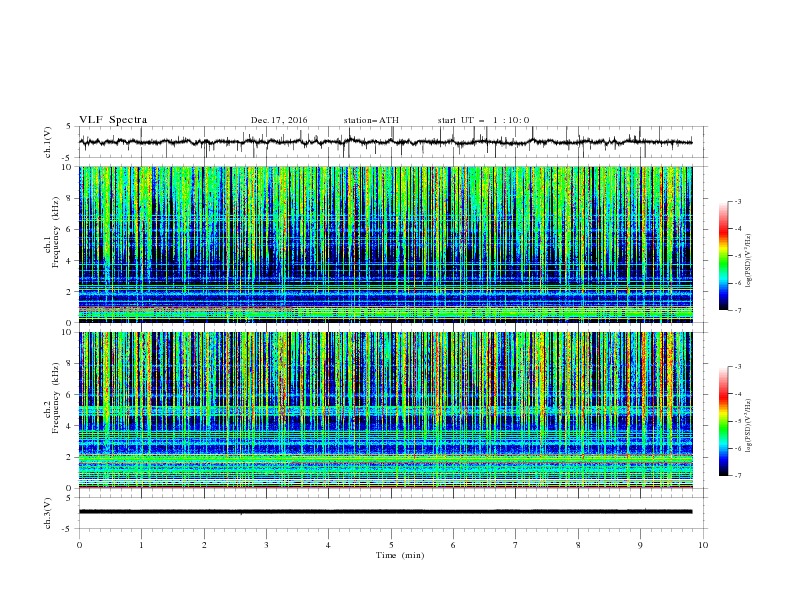Click the ch.1(V) waveform axis label
Screen dimensions: 792x612
48,142
